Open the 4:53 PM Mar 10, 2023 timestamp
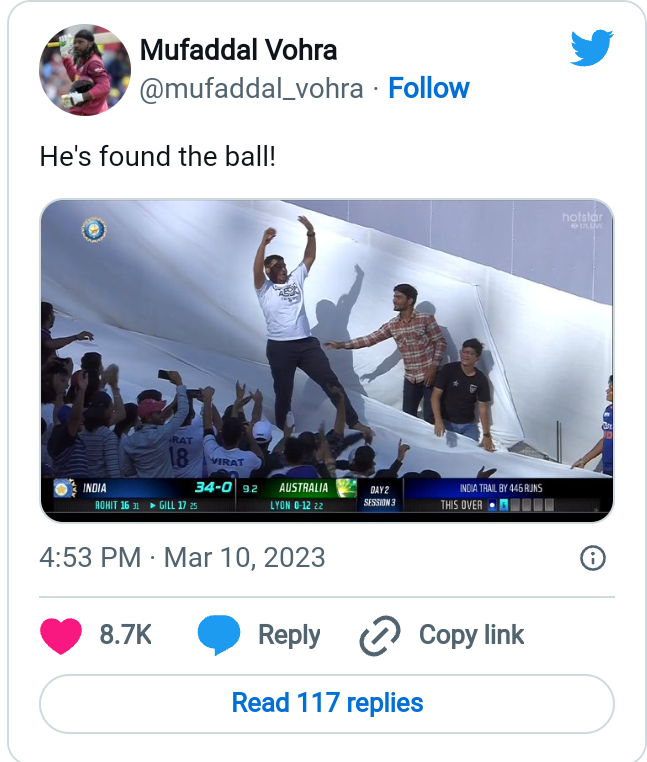Viewport: 647px width, 762px height. coord(182,557)
